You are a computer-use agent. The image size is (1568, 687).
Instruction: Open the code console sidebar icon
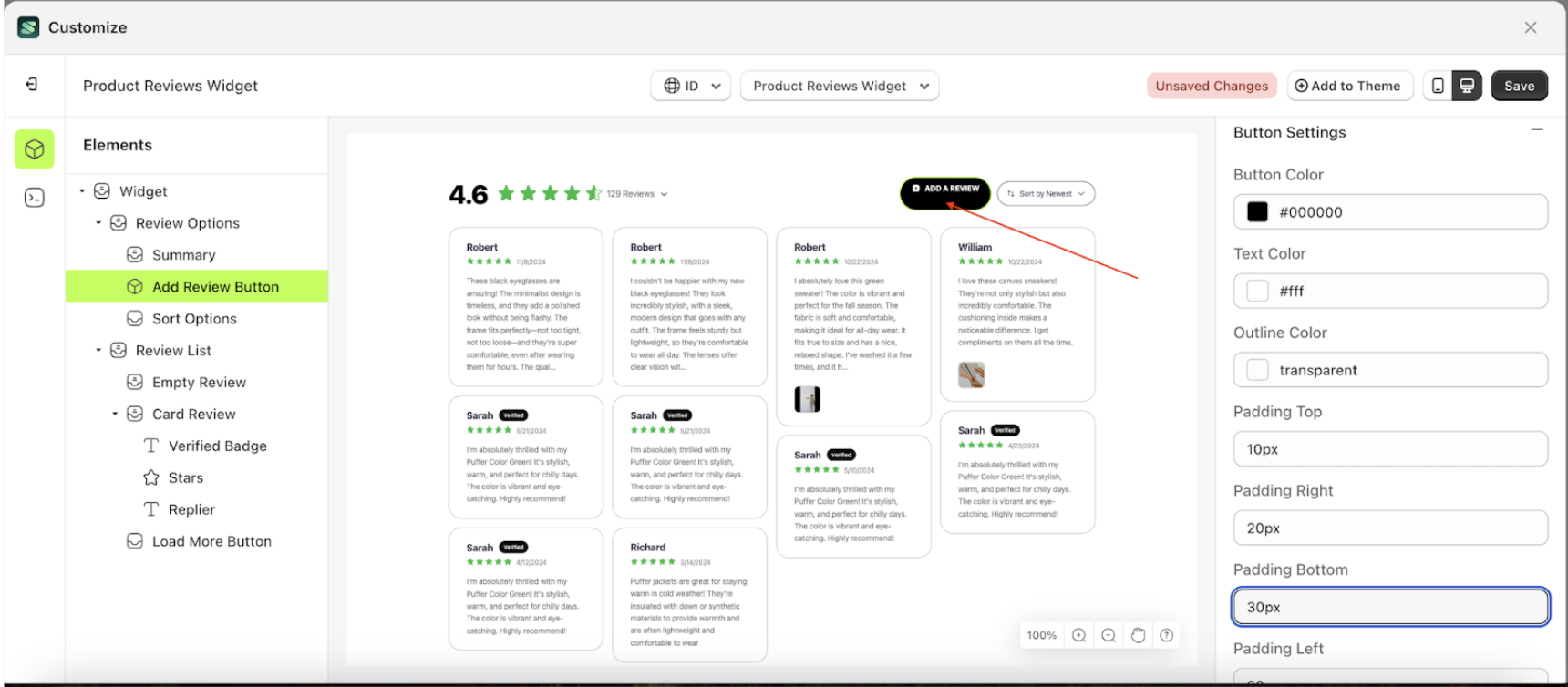pyautogui.click(x=35, y=198)
